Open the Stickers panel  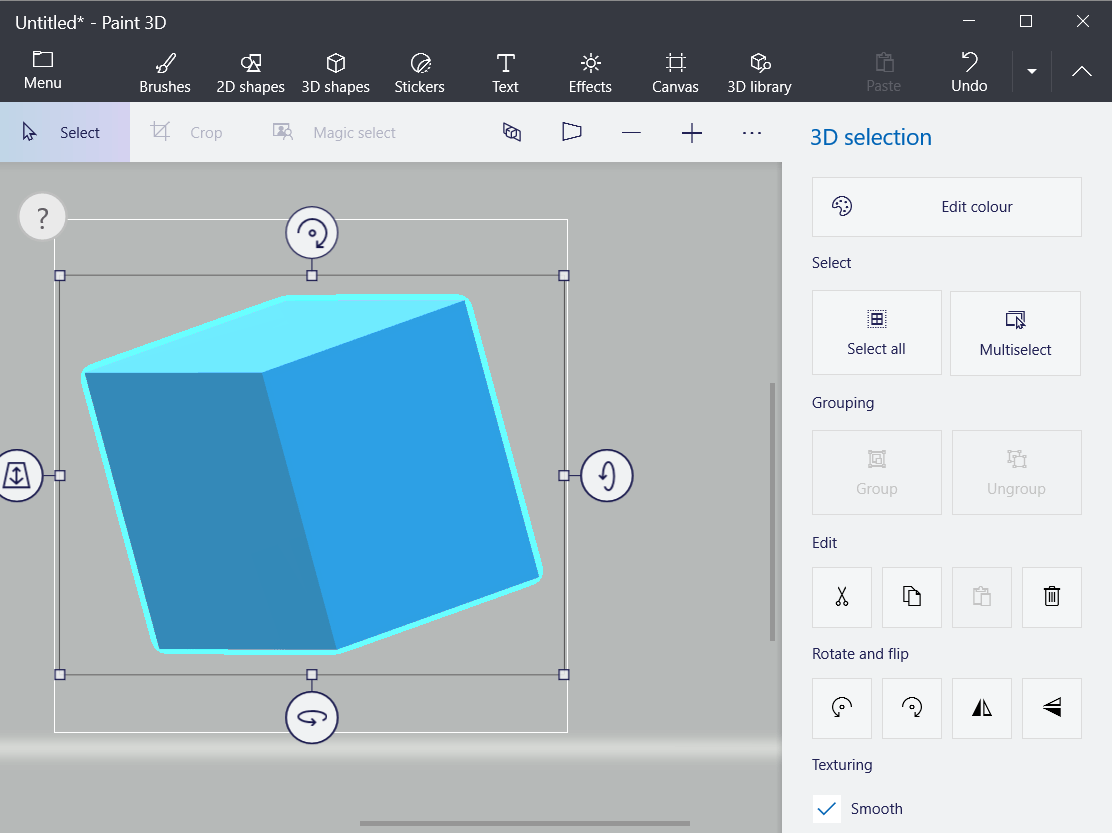[x=419, y=71]
